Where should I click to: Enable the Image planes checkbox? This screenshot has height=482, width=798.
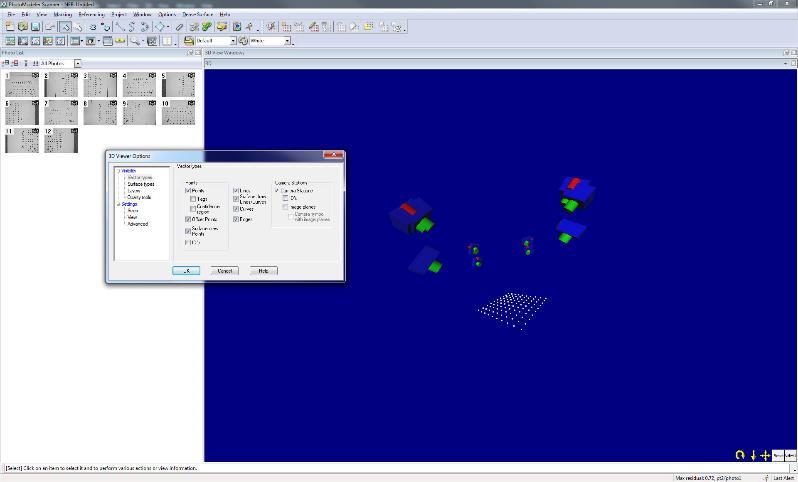coord(285,207)
